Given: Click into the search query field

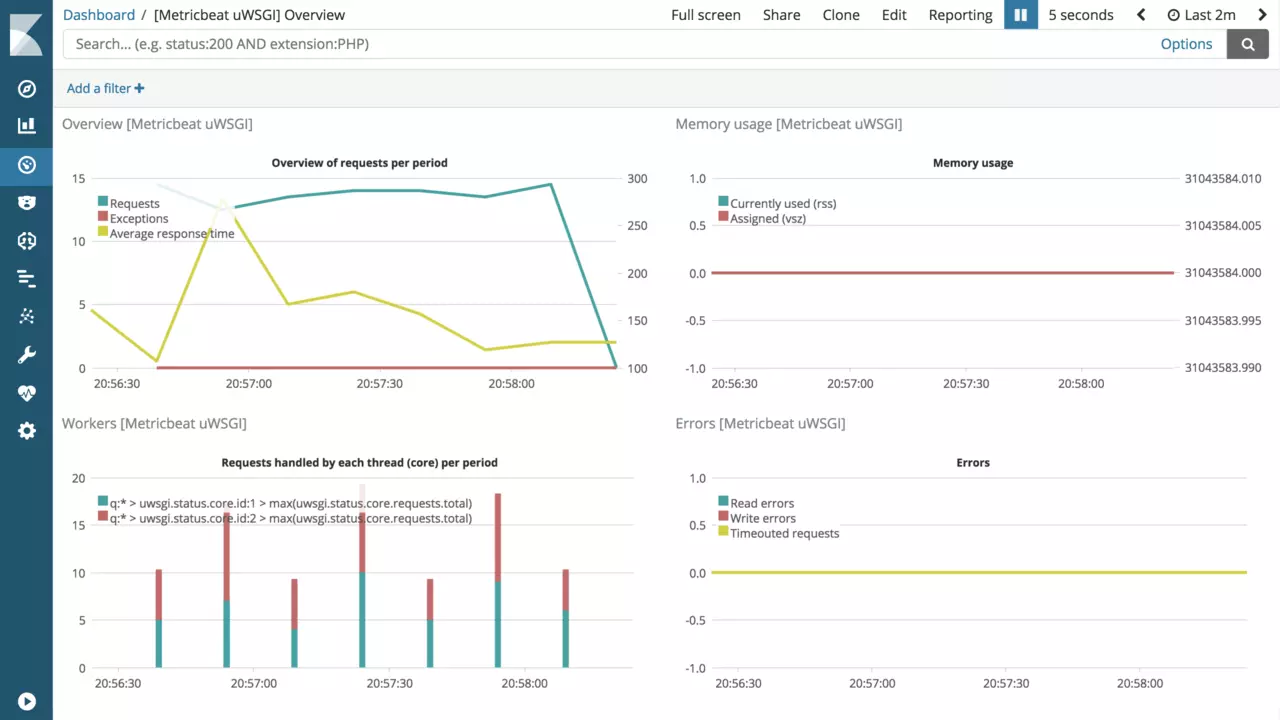Looking at the screenshot, I should tap(600, 44).
